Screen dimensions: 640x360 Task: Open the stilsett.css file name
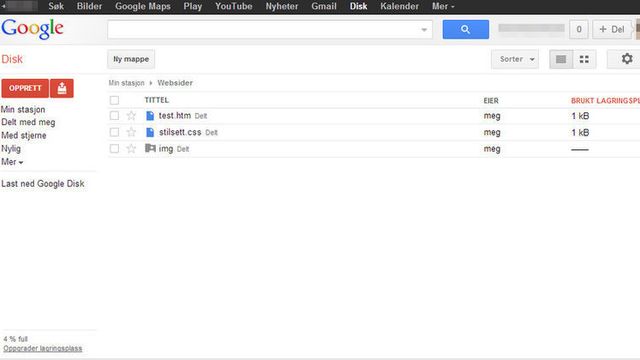coord(180,132)
